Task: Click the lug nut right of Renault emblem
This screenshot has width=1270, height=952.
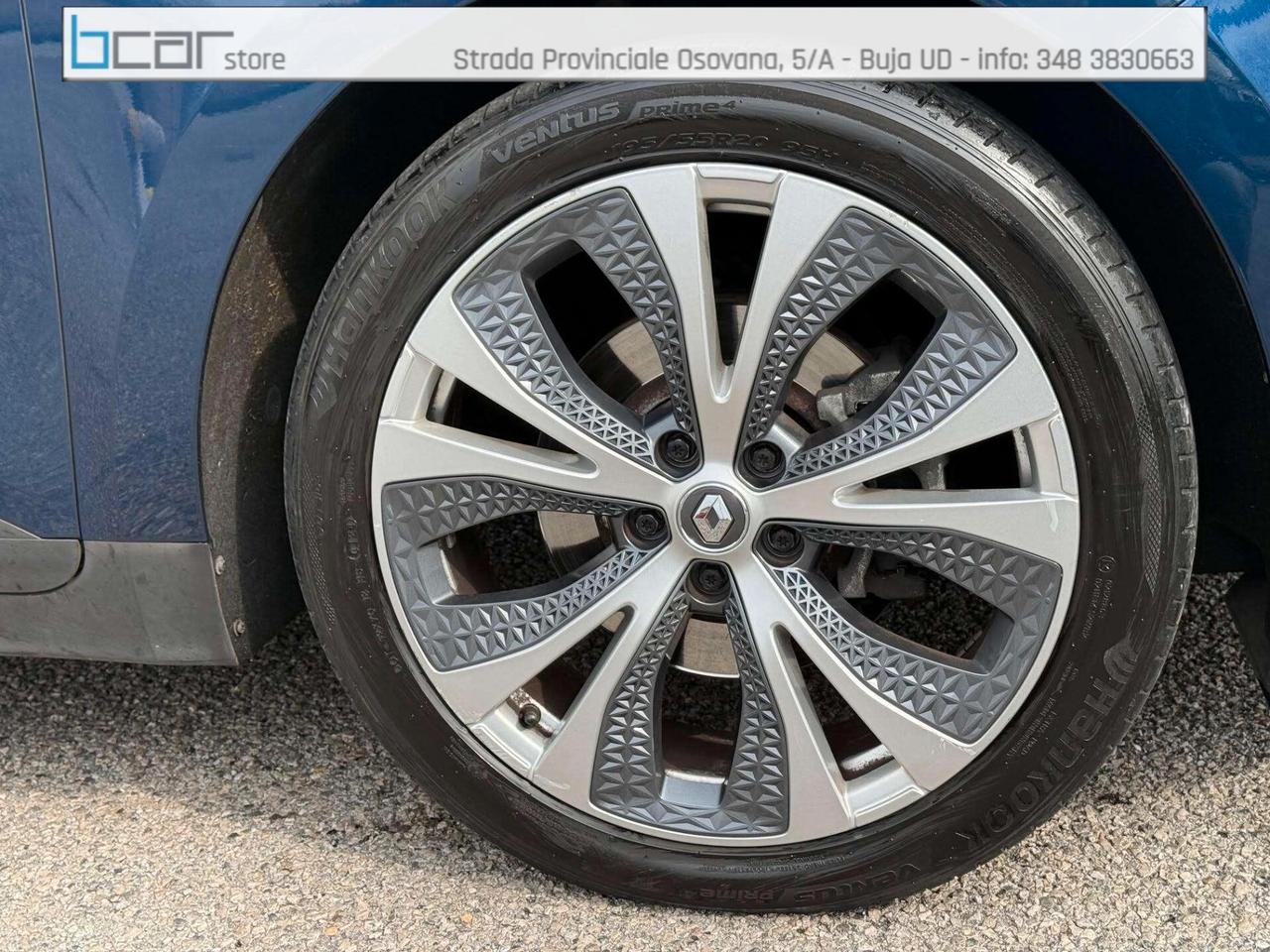Action: coord(776,538)
